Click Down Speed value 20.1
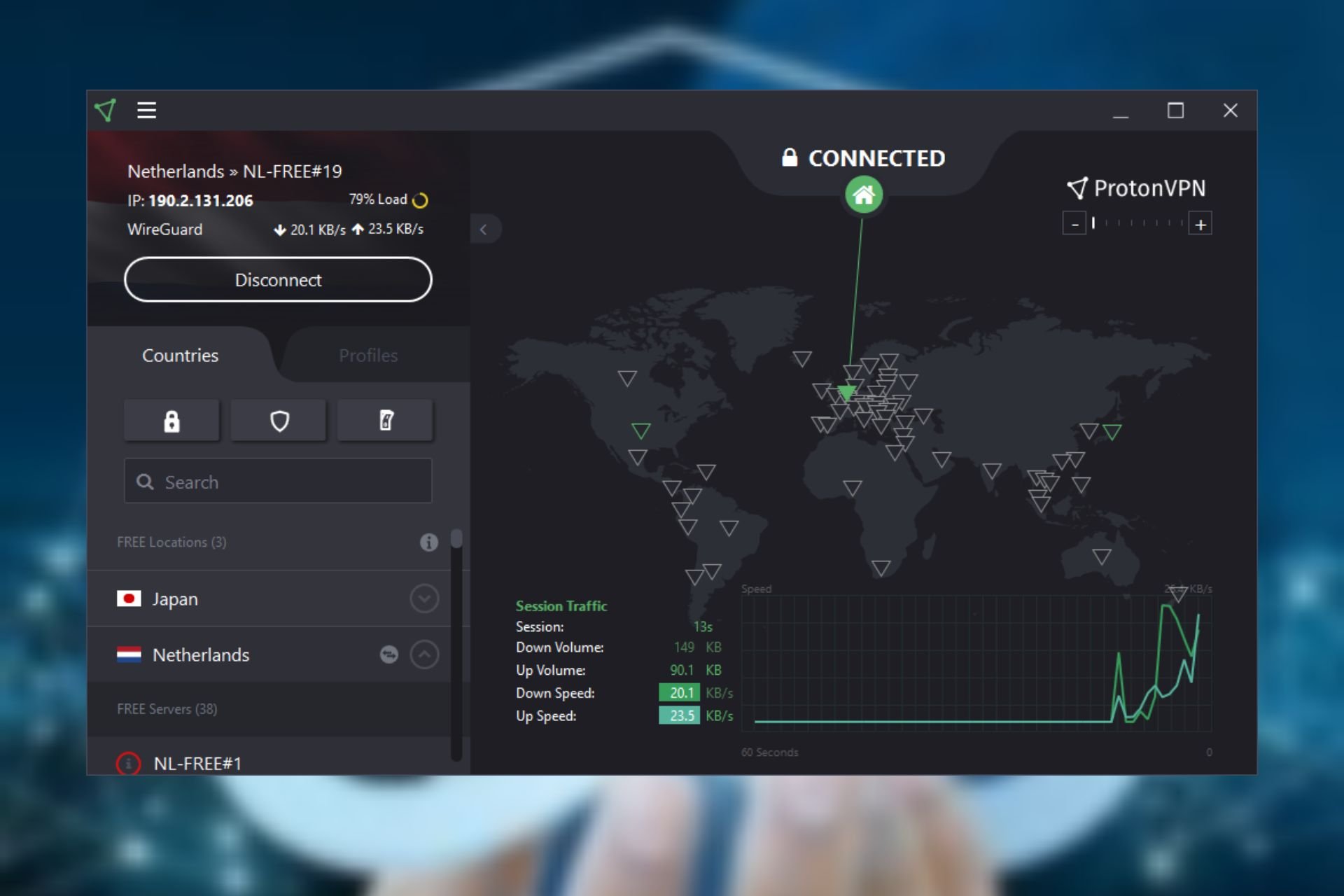The image size is (1344, 896). [680, 692]
